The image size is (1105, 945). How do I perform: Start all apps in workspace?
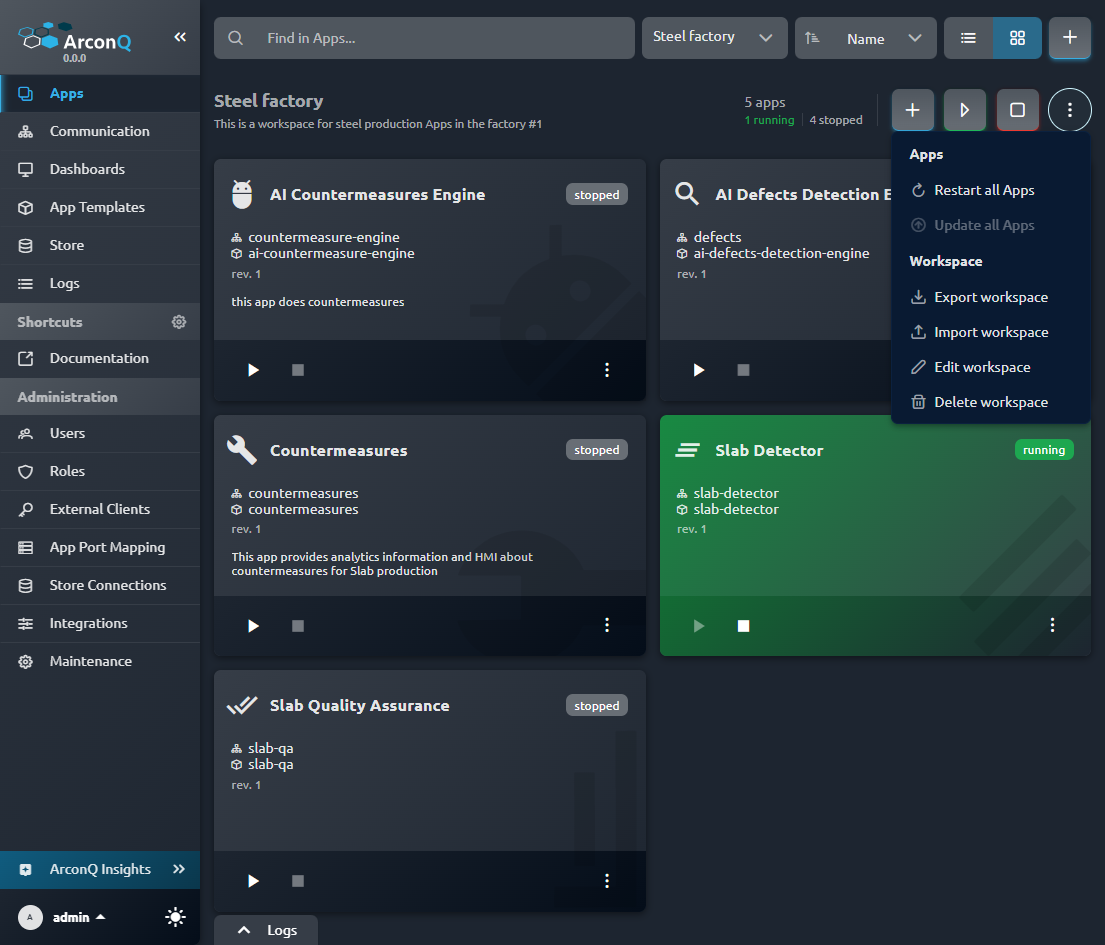click(x=965, y=110)
